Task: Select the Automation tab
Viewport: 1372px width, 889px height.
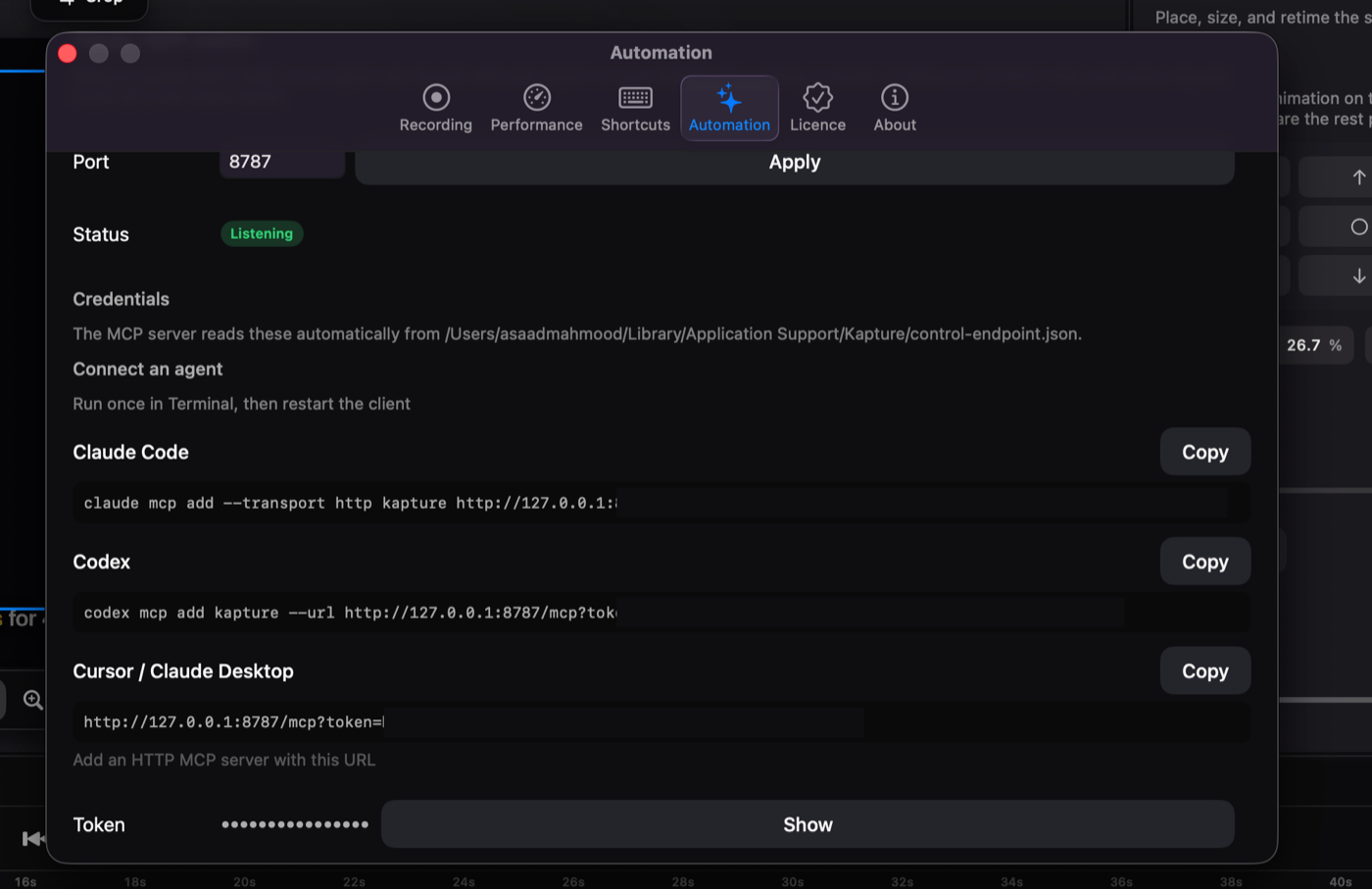Action: coord(729,108)
